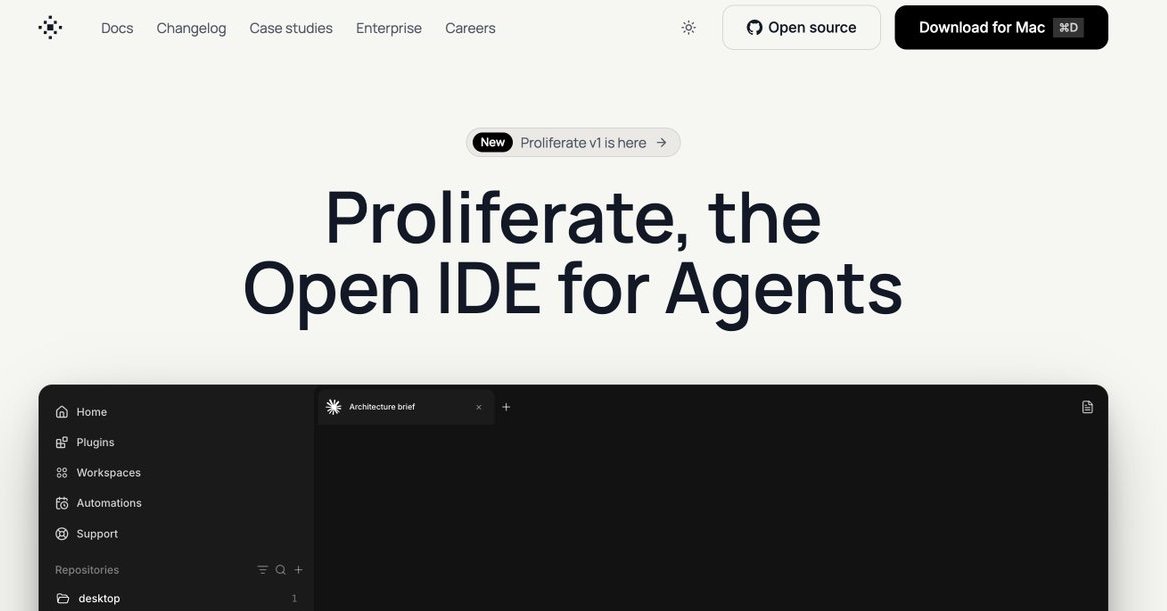Click Download for Mac button
Viewport: 1167px width, 611px height.
click(1001, 28)
